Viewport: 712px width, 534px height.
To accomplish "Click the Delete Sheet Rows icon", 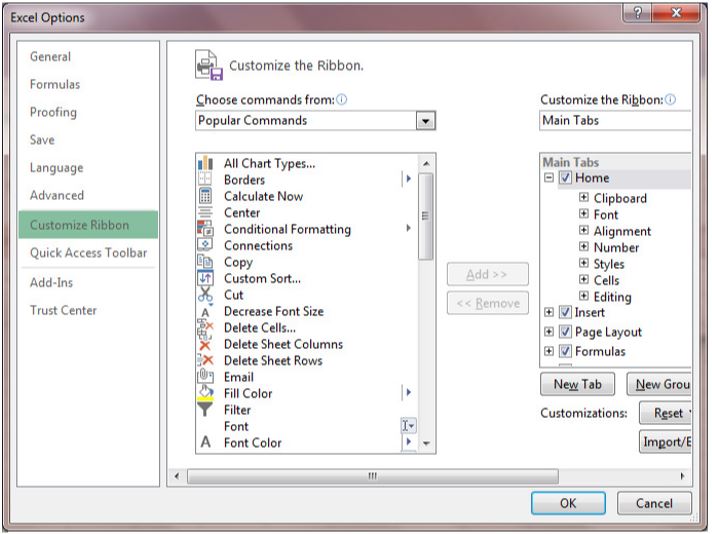I will (x=205, y=361).
